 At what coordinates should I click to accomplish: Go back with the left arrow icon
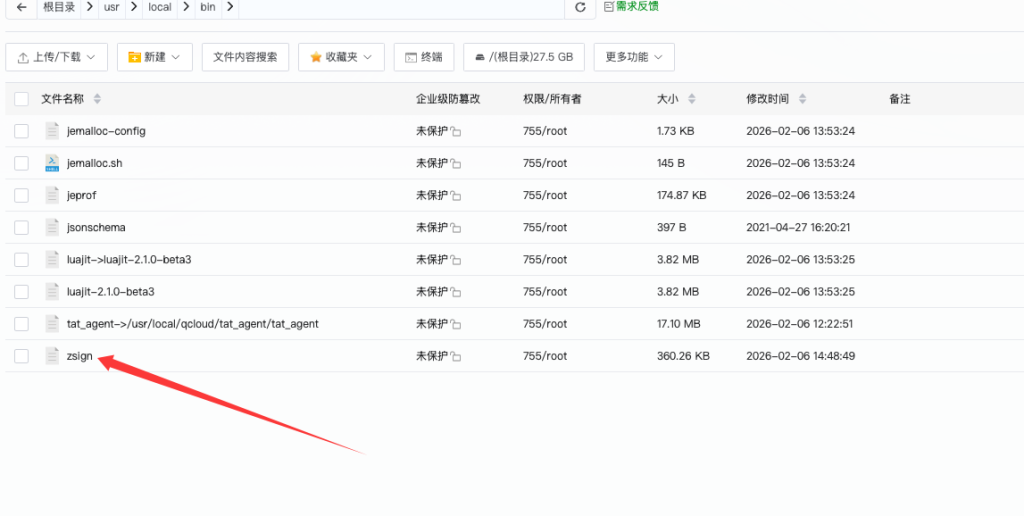[x=22, y=8]
